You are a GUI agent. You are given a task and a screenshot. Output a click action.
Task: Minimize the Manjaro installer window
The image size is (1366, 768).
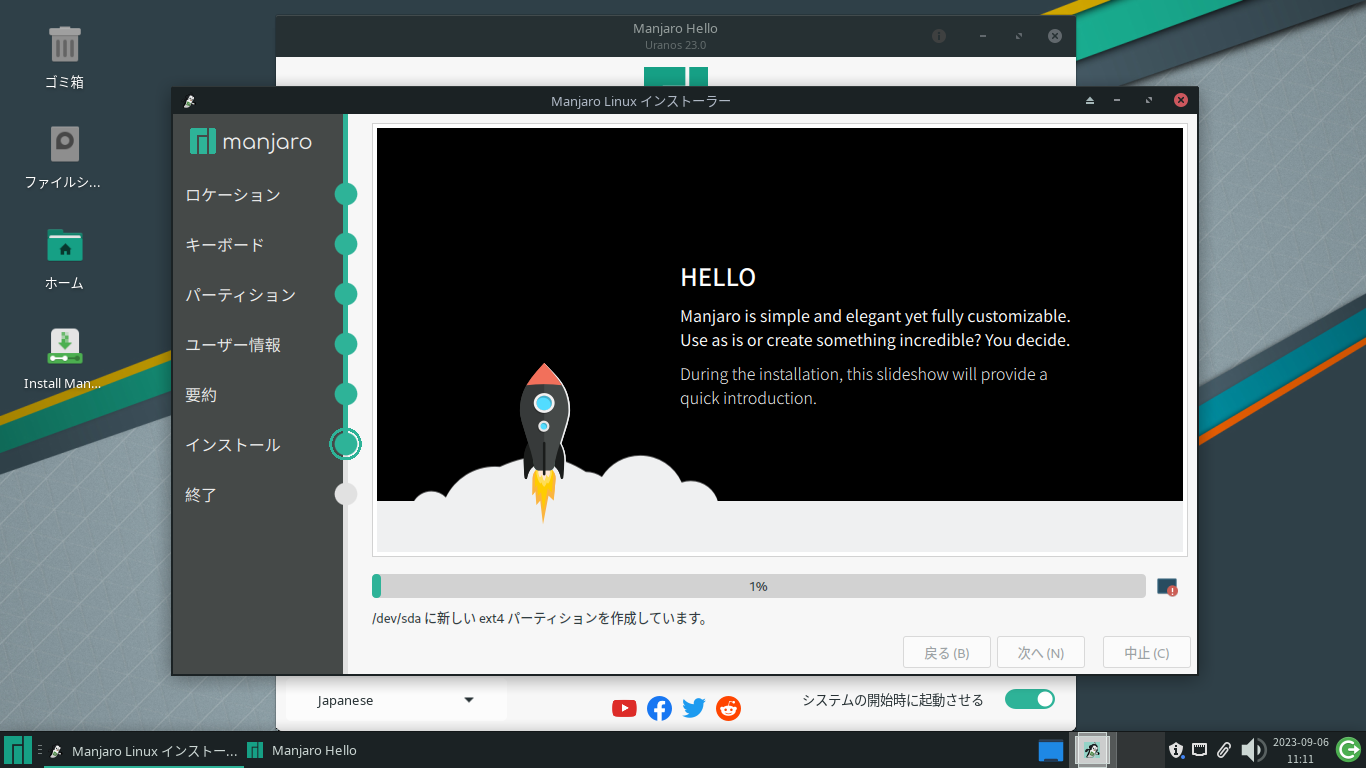pyautogui.click(x=1117, y=101)
